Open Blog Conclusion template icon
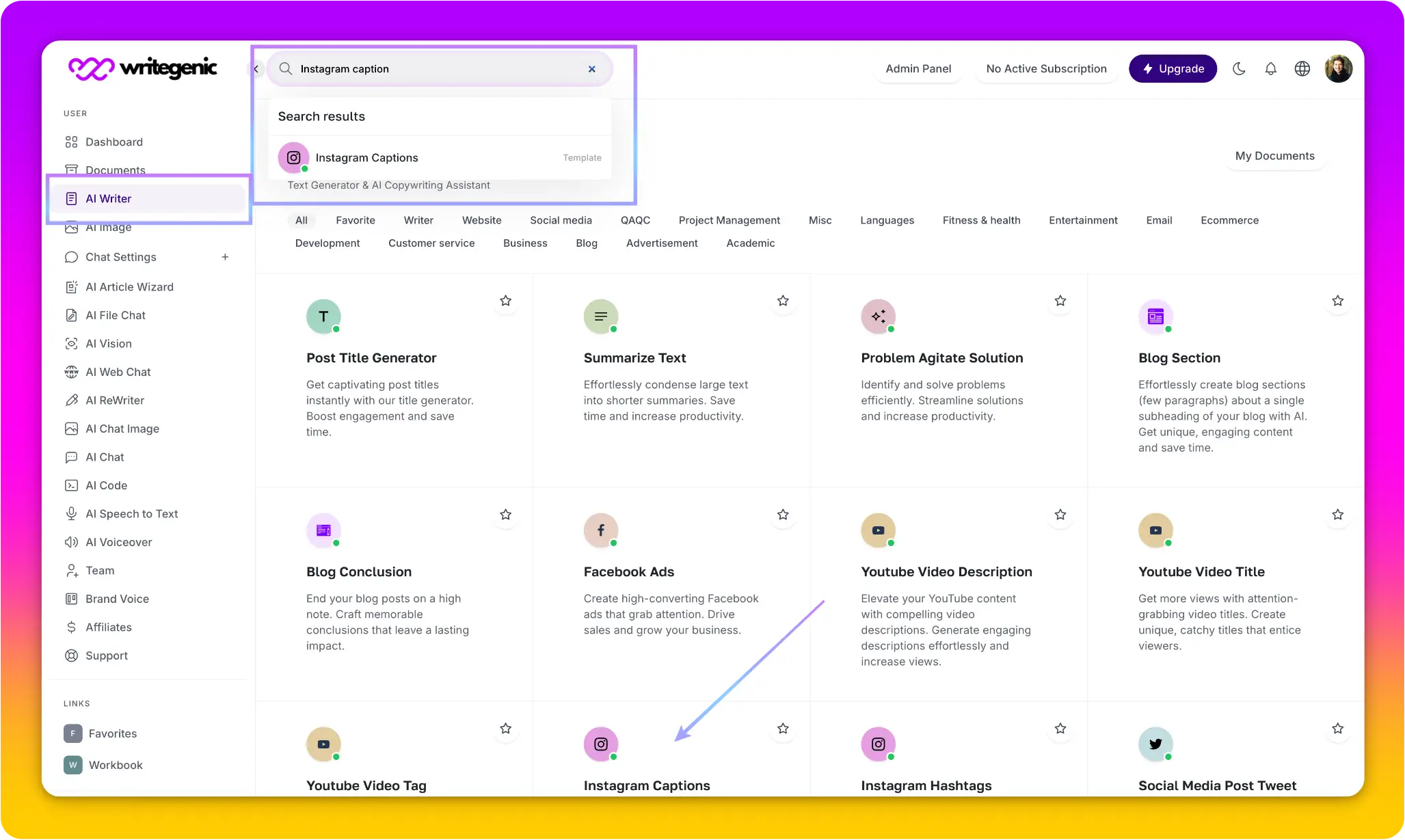The width and height of the screenshot is (1405, 840). point(323,530)
